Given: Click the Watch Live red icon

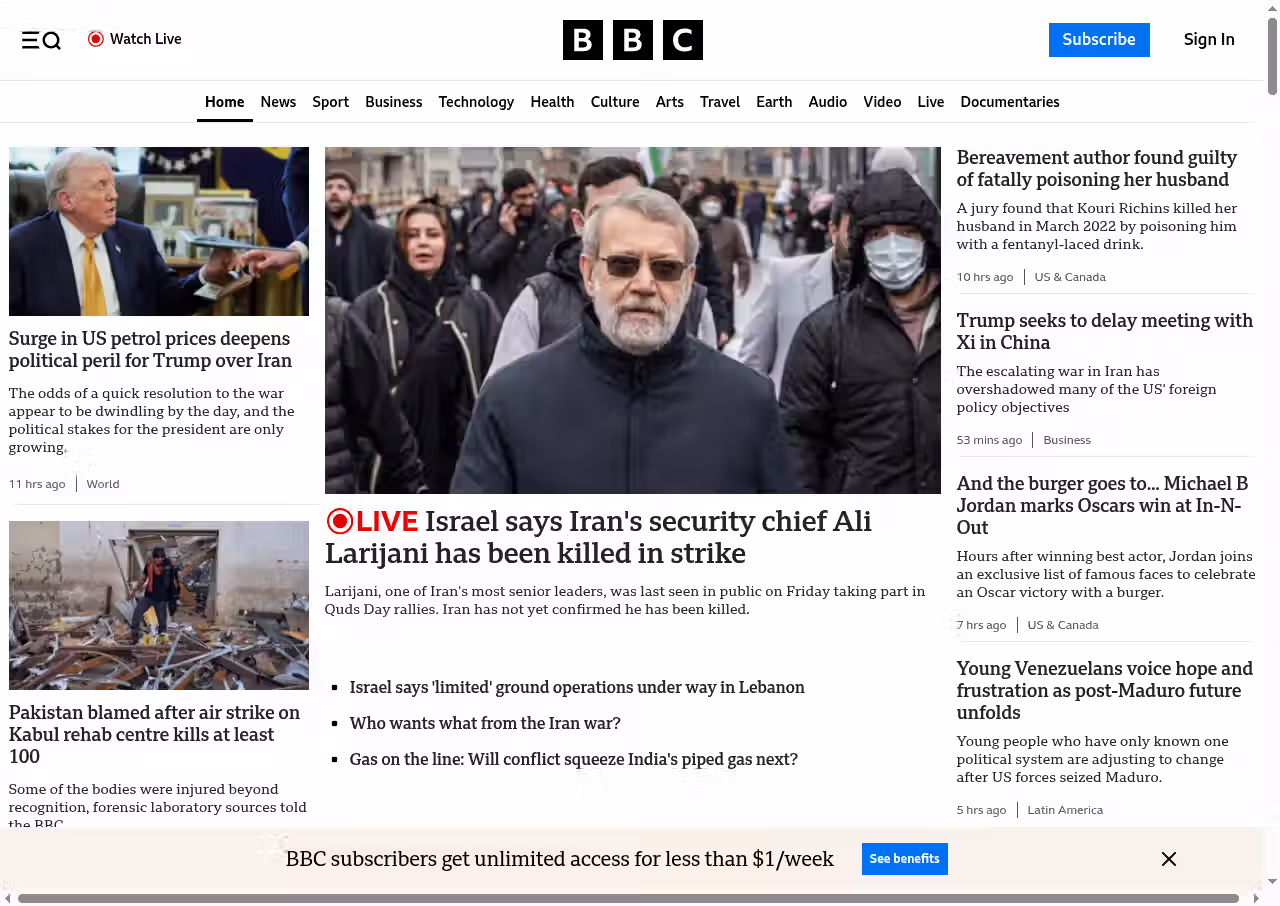Looking at the screenshot, I should (x=96, y=39).
